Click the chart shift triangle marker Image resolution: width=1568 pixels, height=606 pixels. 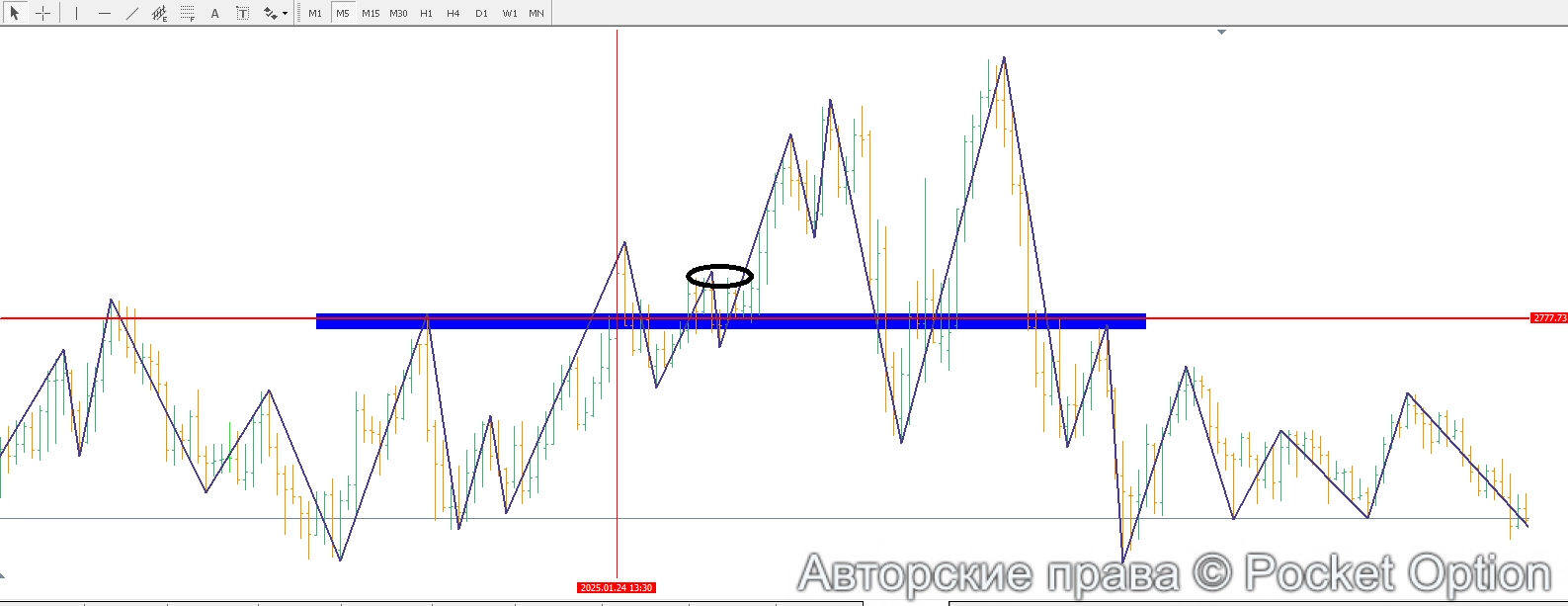(1221, 33)
